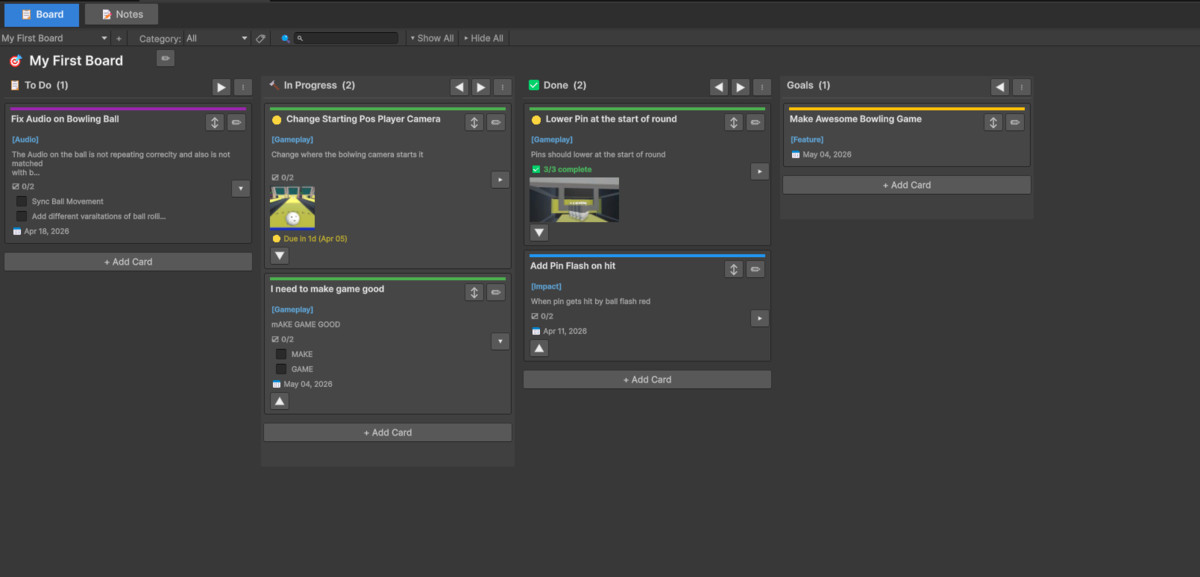Check the Sync Ball Movement checkbox

coord(22,201)
